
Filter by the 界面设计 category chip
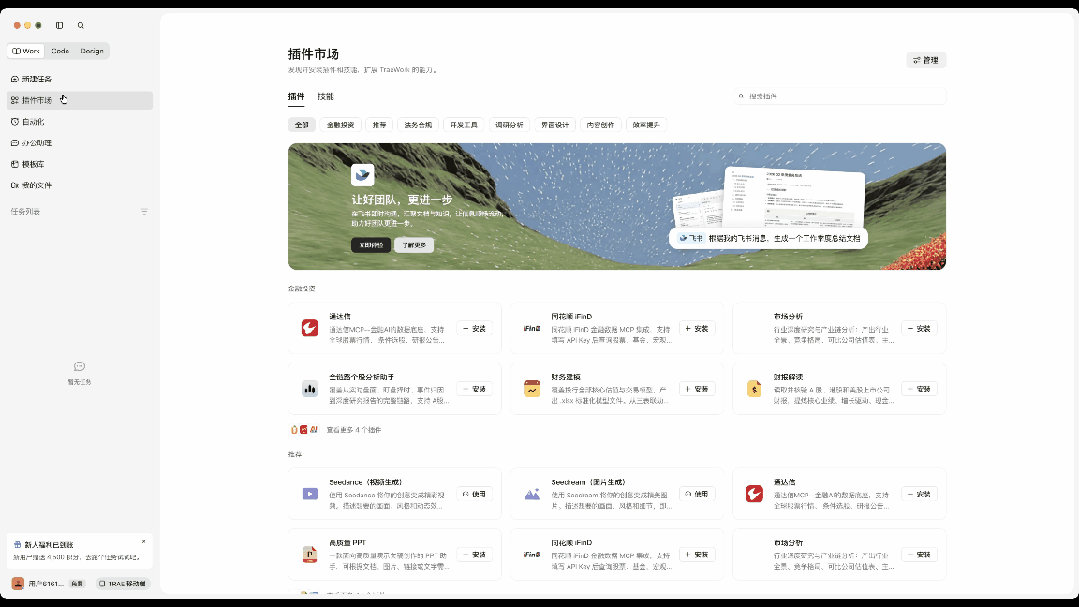[x=555, y=125]
